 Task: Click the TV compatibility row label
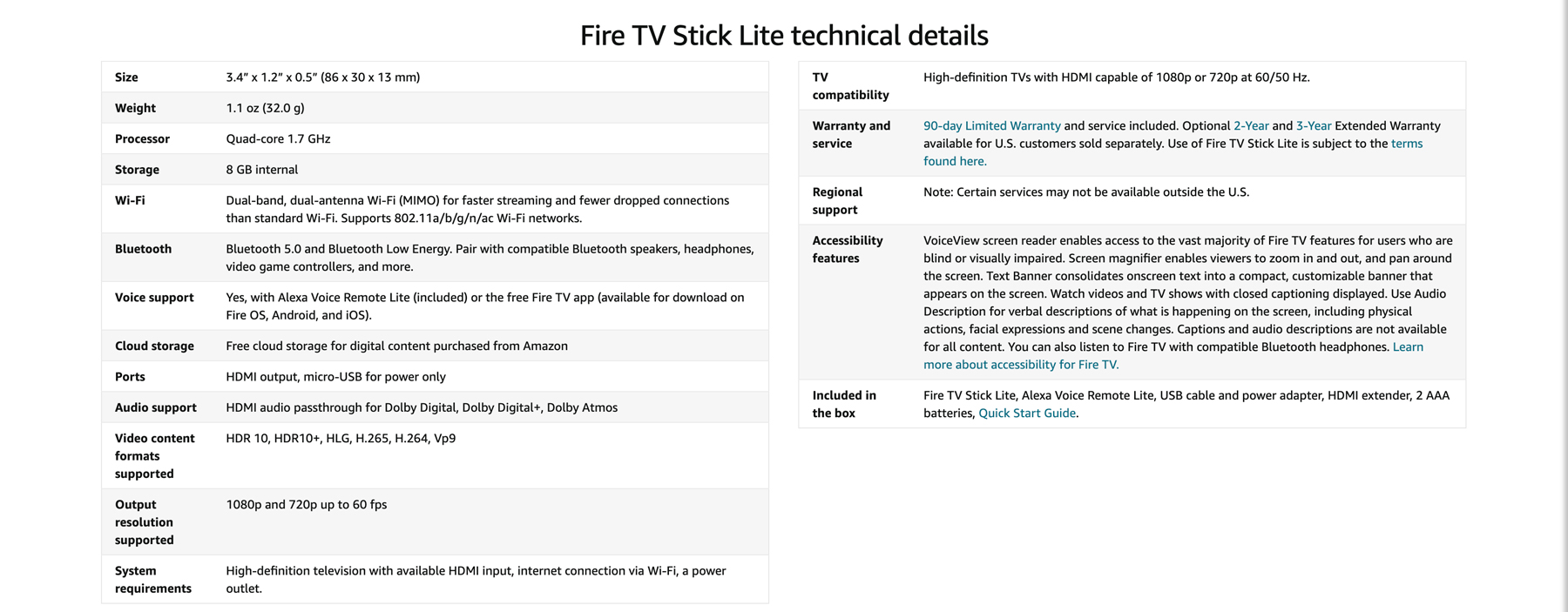click(850, 86)
